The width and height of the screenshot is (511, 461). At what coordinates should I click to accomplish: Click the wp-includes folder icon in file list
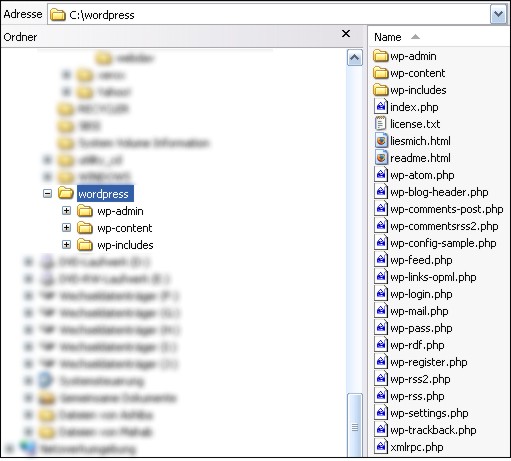click(x=381, y=90)
